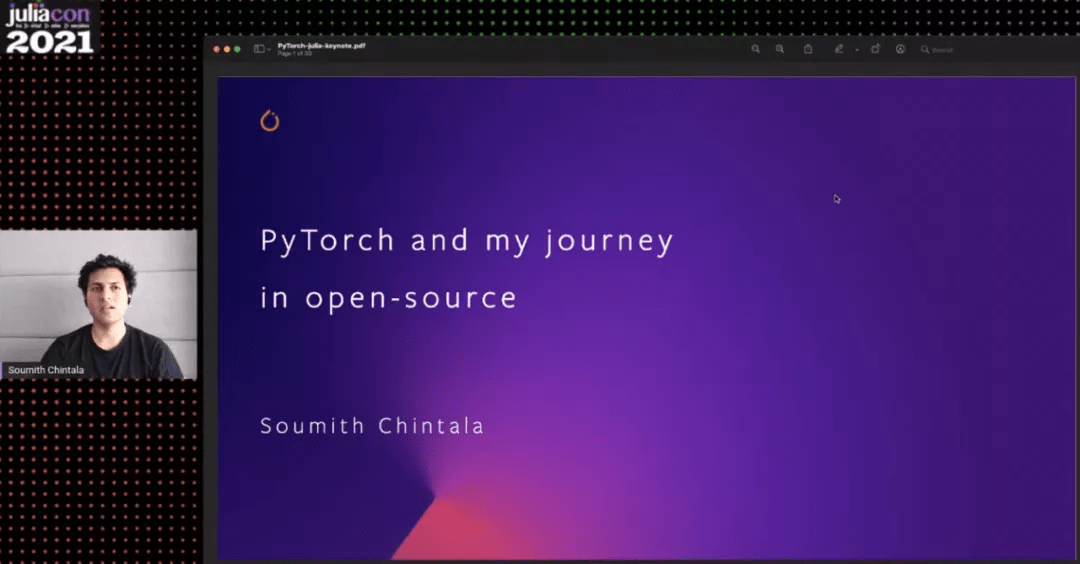Zoom in on the PDF page
The image size is (1080, 564).
[x=780, y=49]
